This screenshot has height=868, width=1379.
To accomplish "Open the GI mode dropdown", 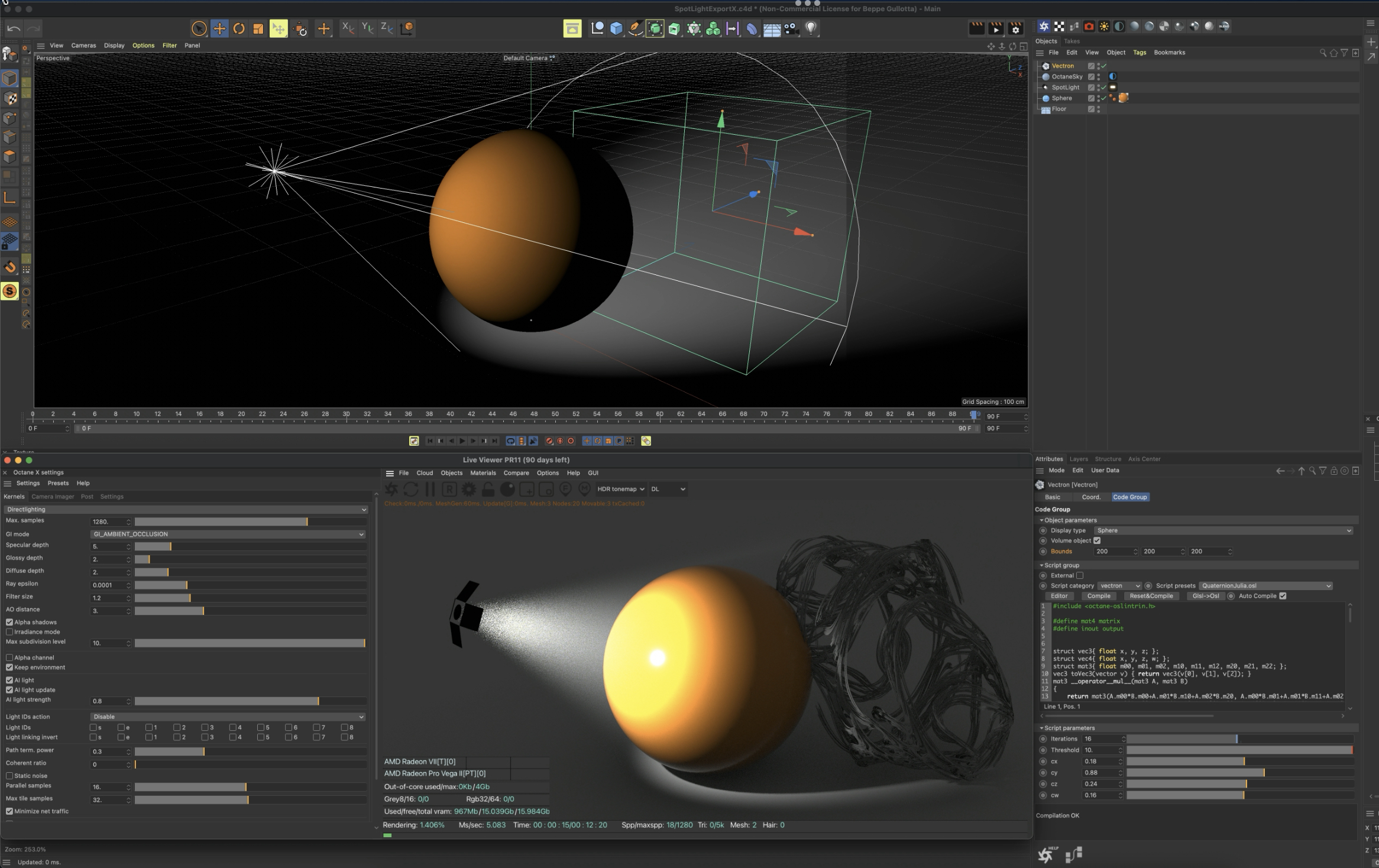I will [x=228, y=534].
